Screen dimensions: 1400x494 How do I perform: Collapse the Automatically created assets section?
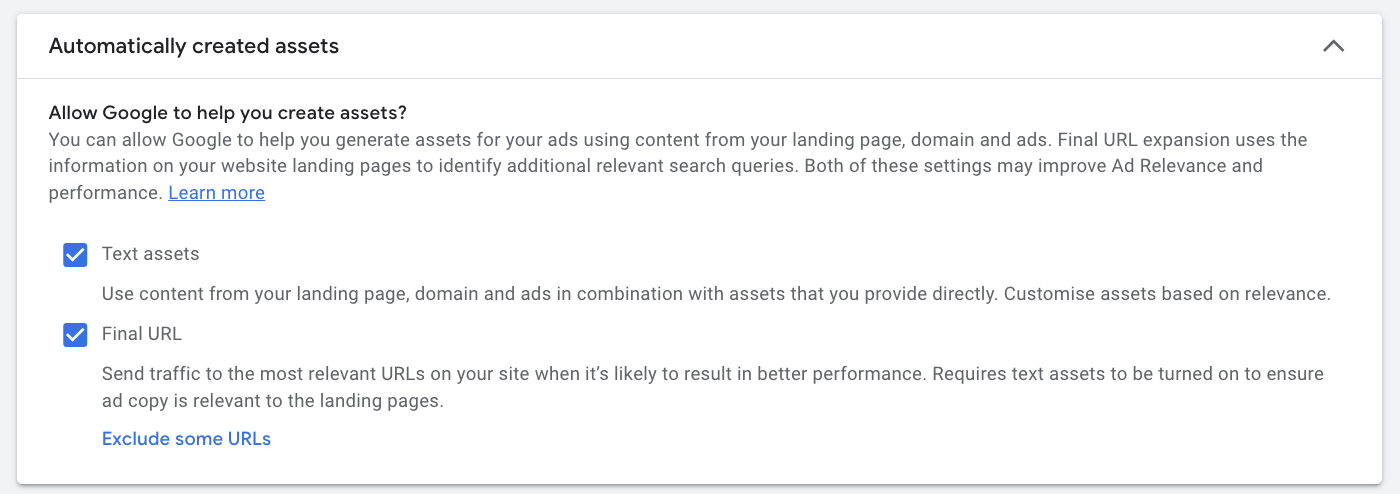(1333, 46)
